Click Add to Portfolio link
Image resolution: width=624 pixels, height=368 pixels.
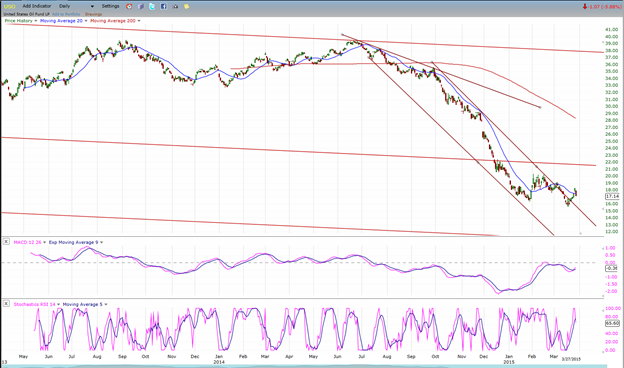66,14
